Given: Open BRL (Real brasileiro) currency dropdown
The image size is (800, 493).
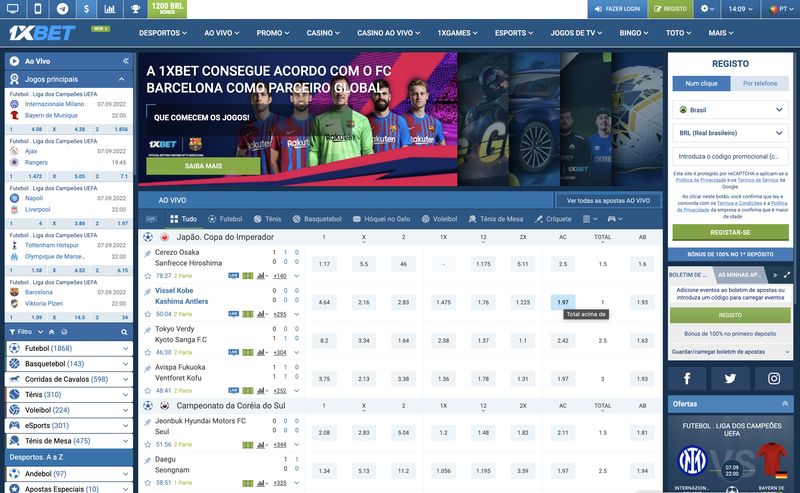Looking at the screenshot, I should coord(730,133).
